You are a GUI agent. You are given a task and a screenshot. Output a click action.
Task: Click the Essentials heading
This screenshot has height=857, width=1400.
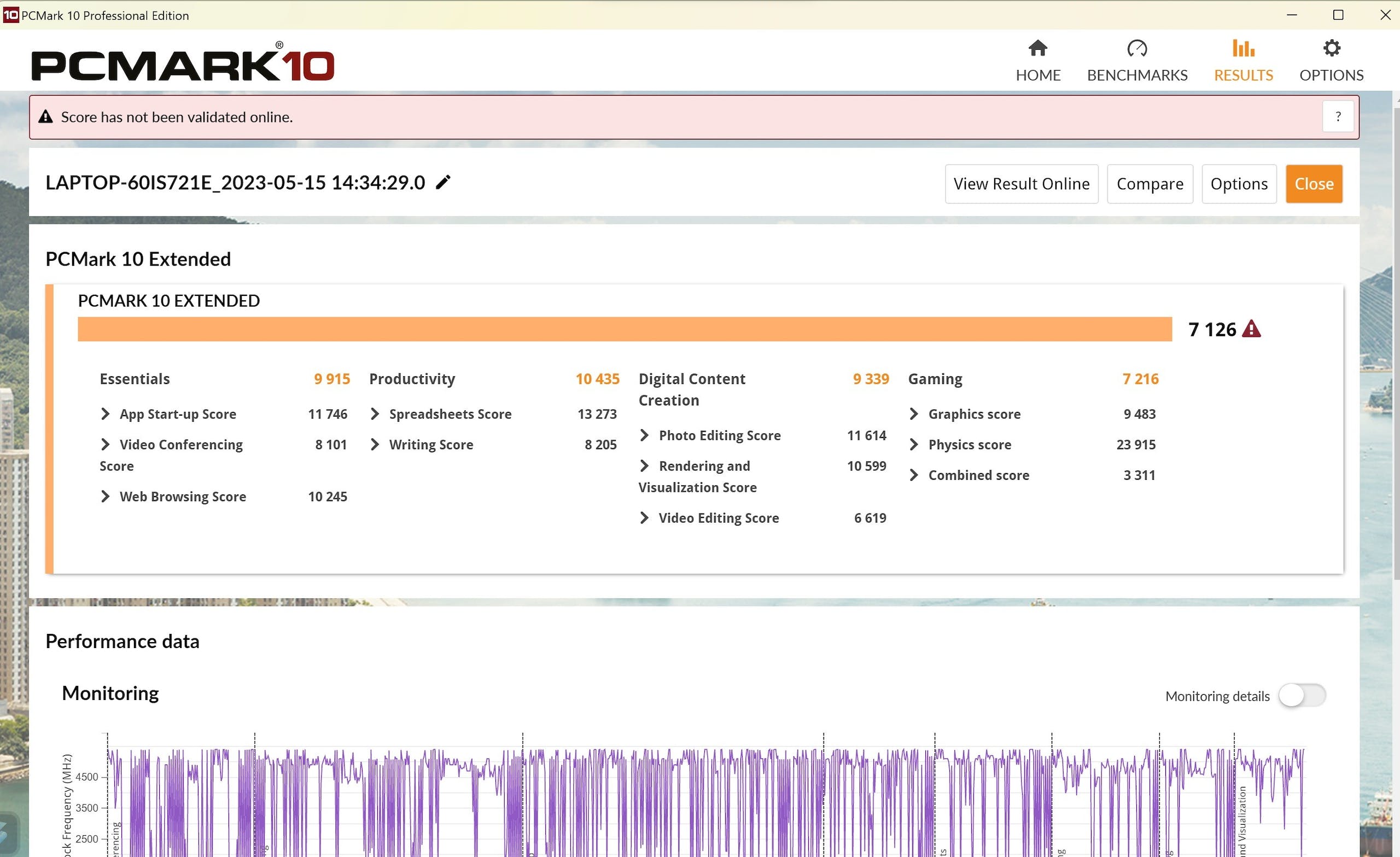click(135, 378)
